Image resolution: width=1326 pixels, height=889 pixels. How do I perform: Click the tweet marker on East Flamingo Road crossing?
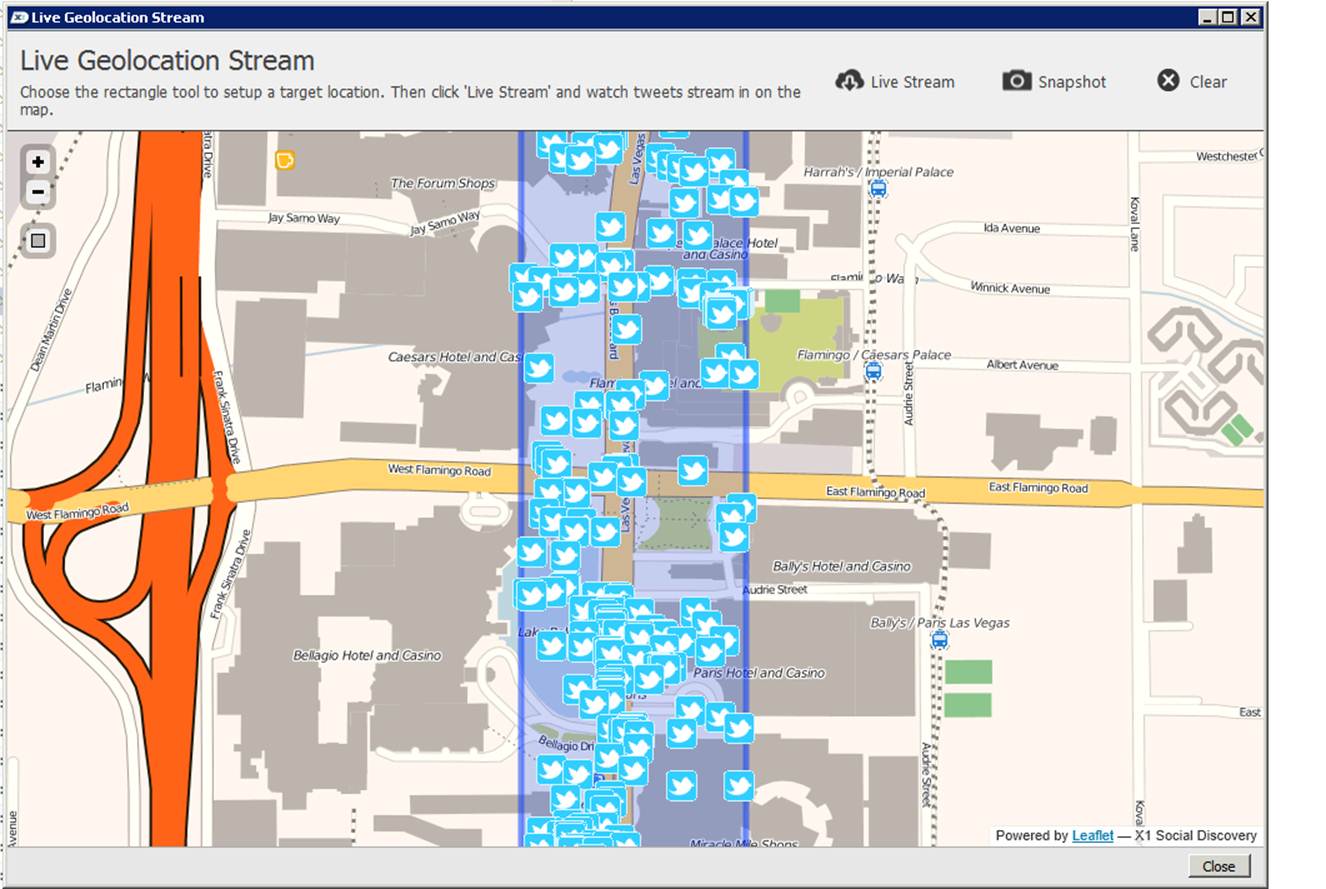pos(692,471)
